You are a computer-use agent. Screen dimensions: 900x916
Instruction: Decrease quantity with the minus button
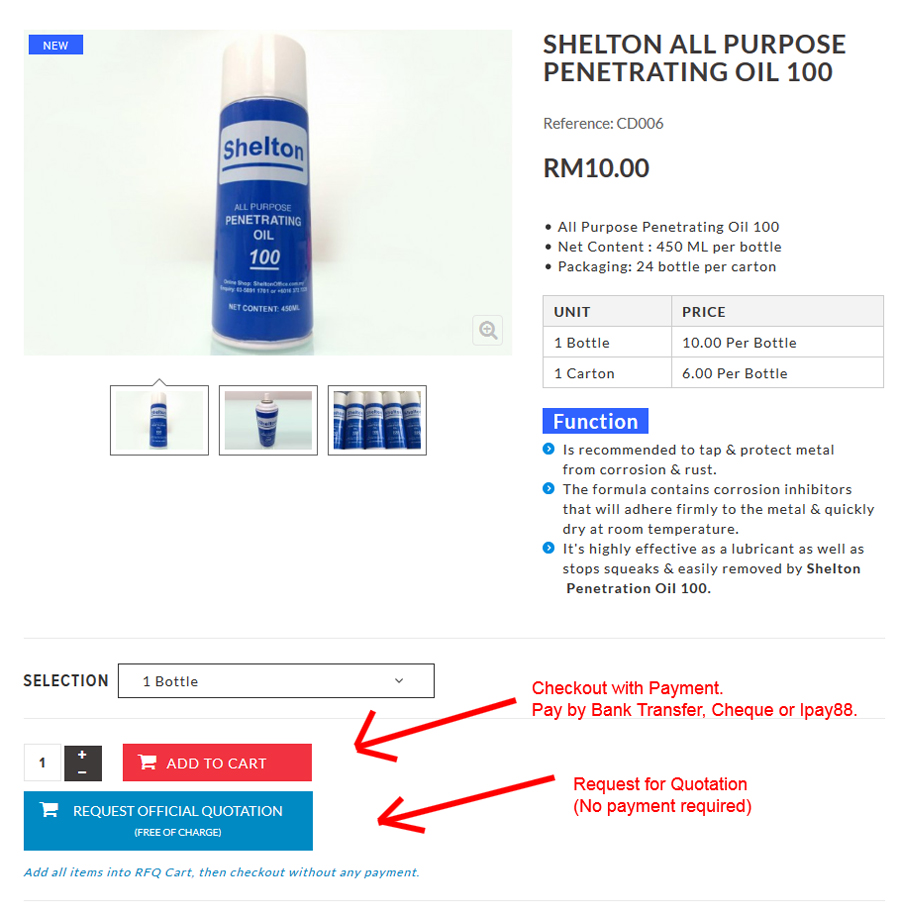pos(82,772)
